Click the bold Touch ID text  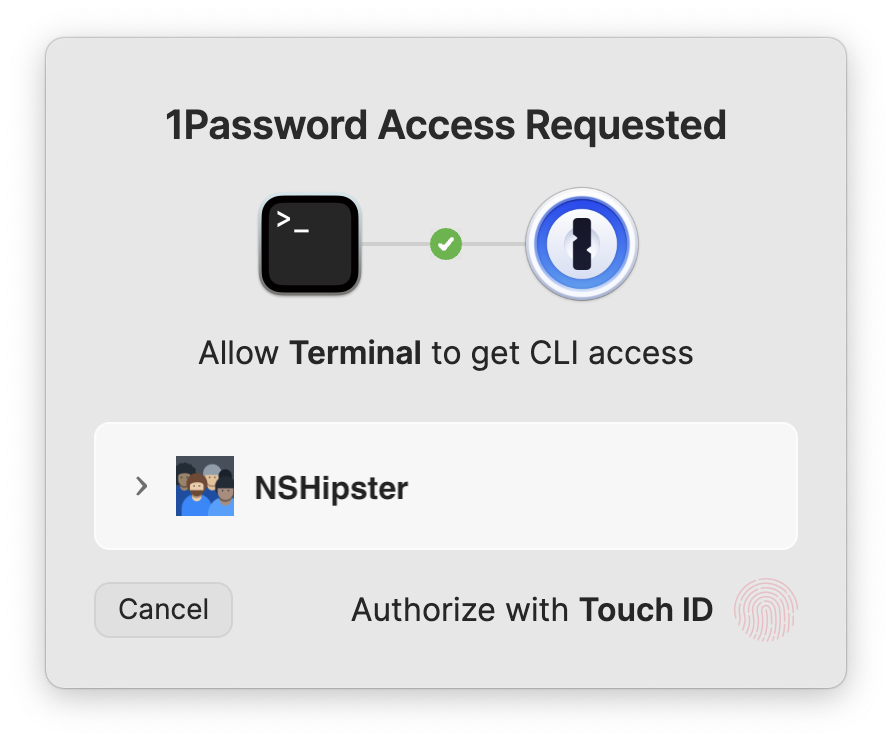[646, 610]
